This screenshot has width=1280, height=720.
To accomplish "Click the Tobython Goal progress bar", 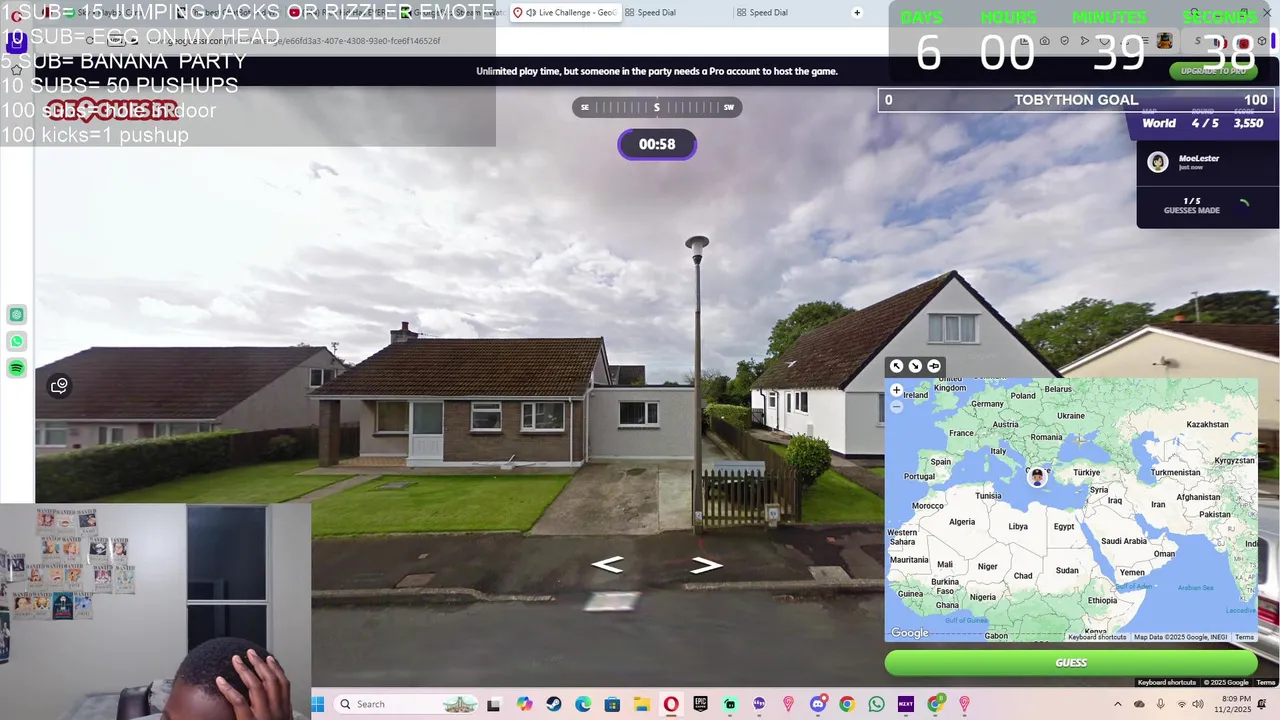I will (1077, 100).
